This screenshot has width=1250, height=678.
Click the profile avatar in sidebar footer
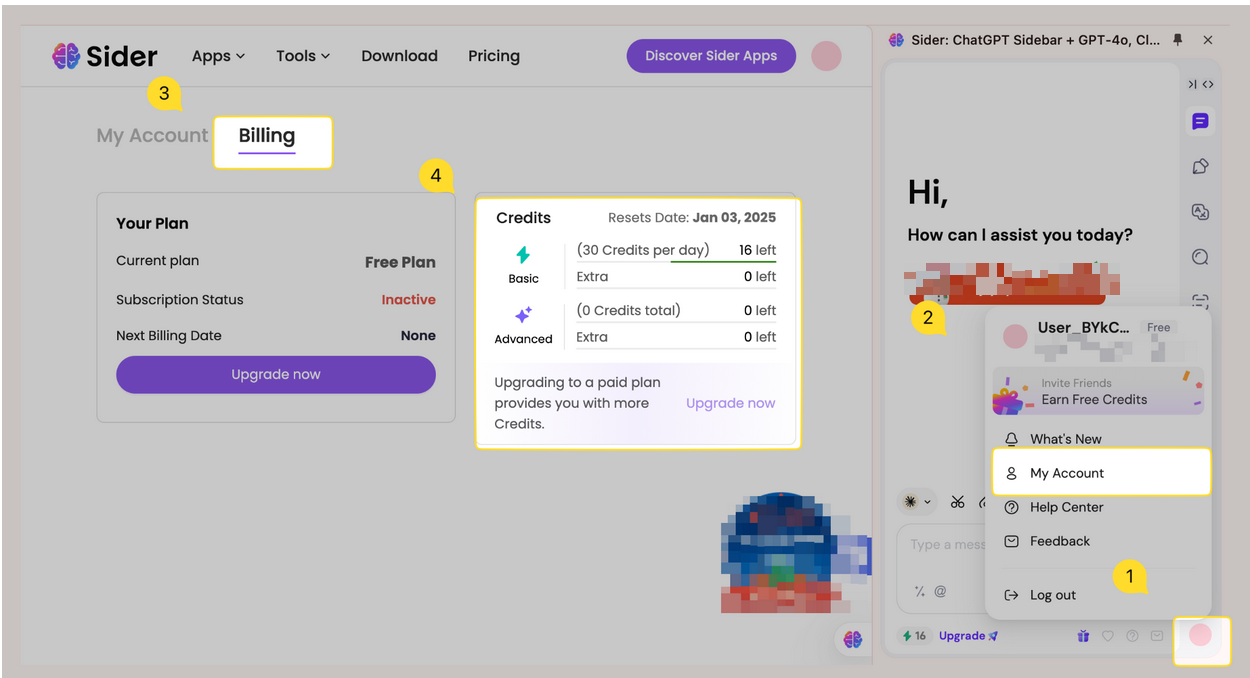(1200, 634)
